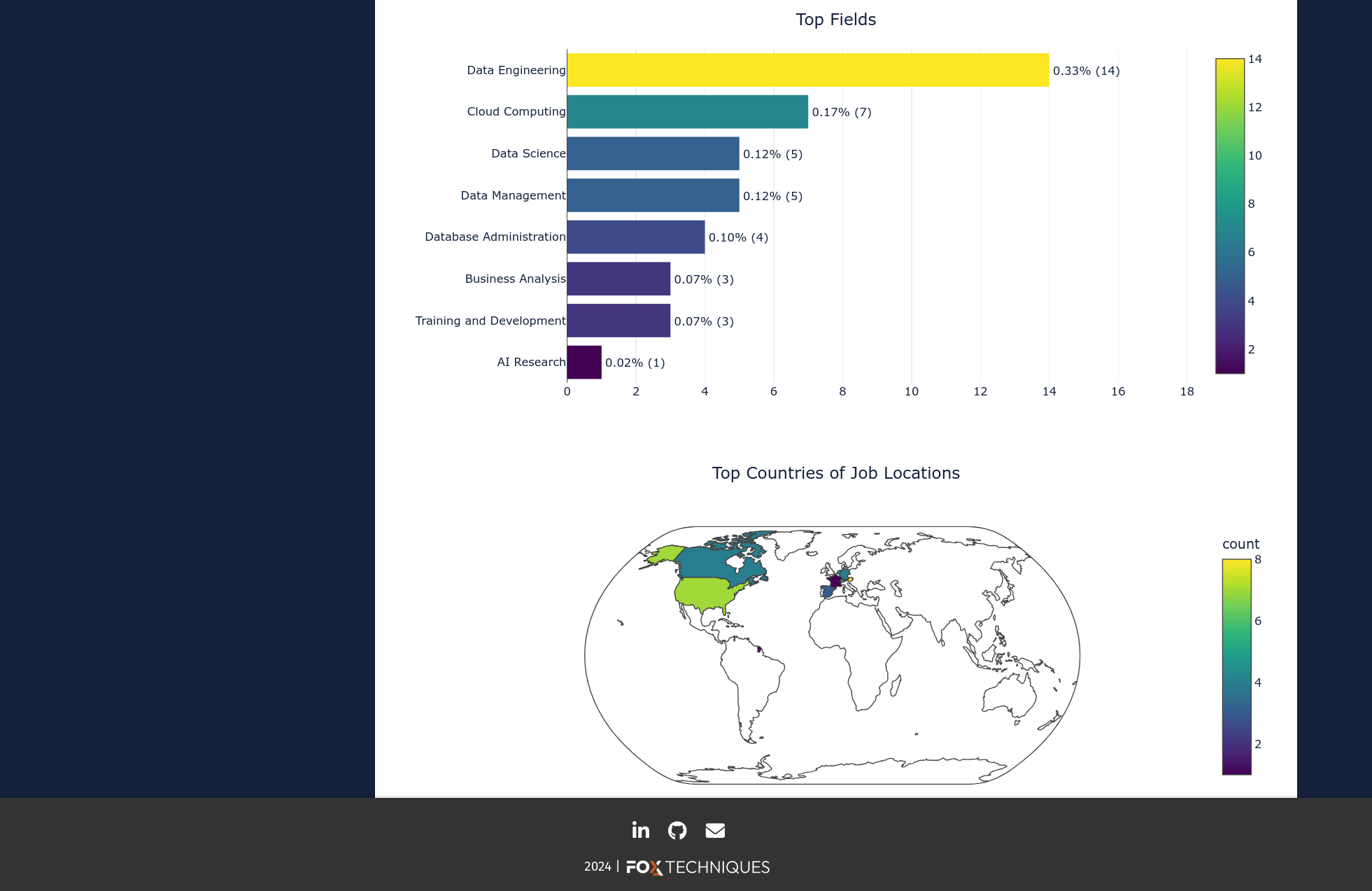Click Spain on the world map
The height and width of the screenshot is (891, 1372).
828,591
